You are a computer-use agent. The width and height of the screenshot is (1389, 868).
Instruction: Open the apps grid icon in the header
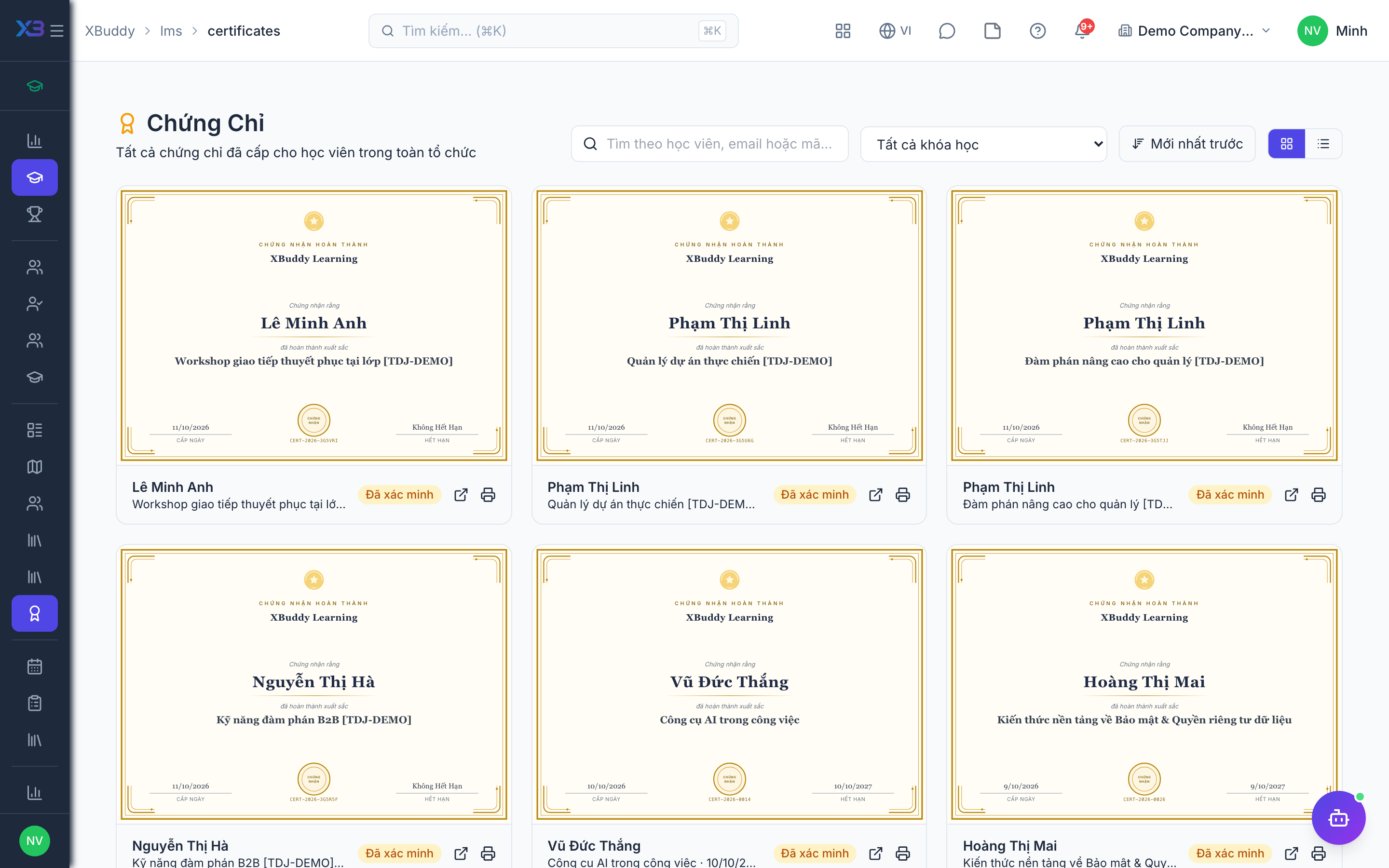pos(843,31)
